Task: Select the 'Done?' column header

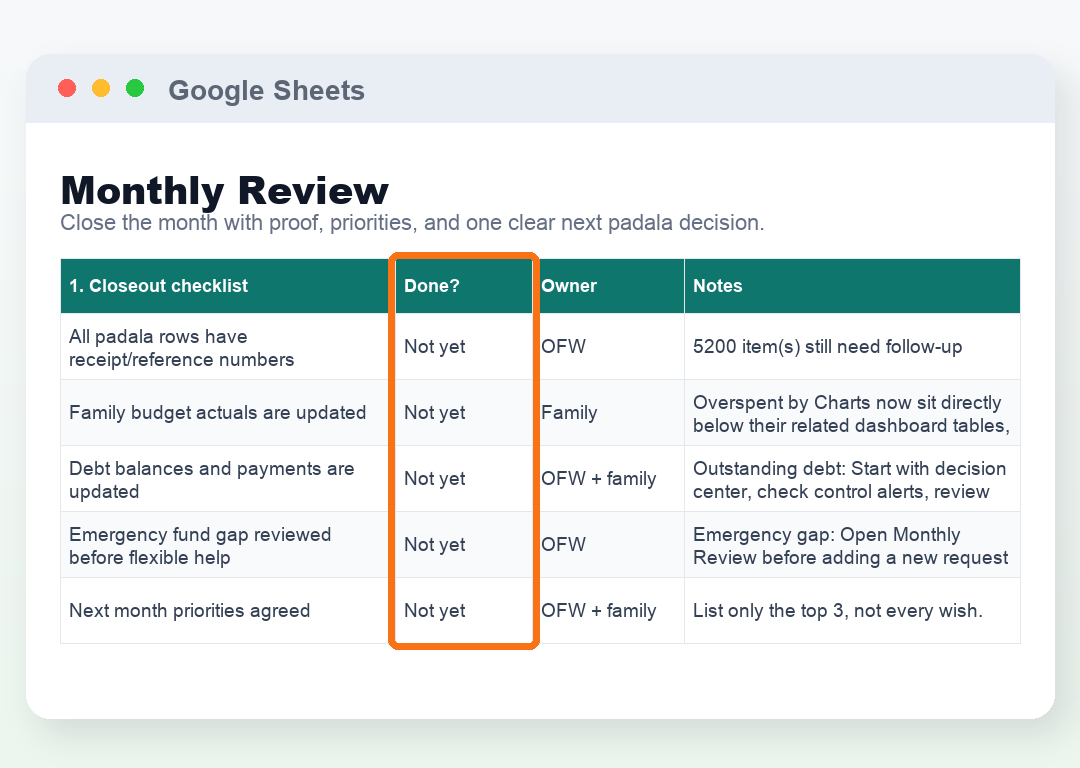Action: (464, 286)
